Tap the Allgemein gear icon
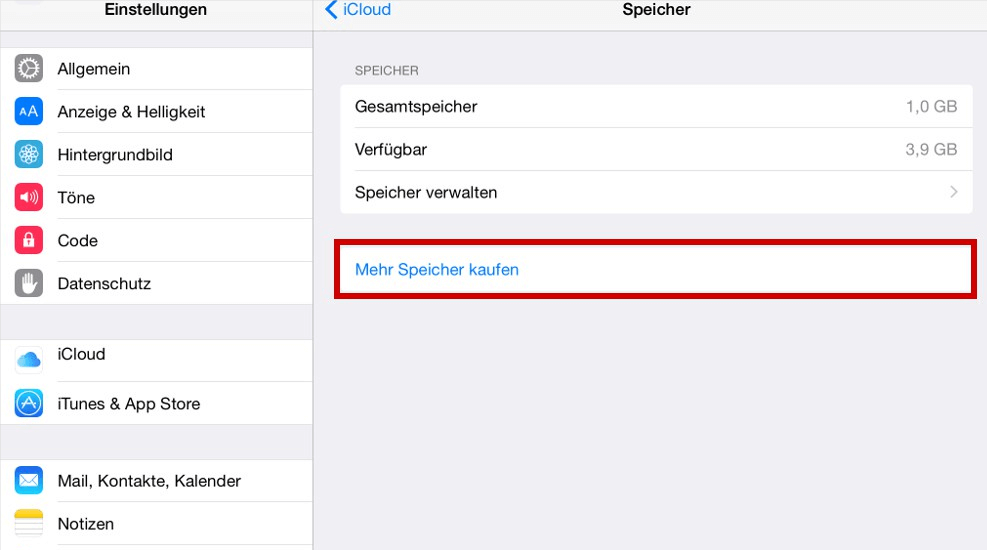Screen dimensions: 987x550 [x=29, y=69]
